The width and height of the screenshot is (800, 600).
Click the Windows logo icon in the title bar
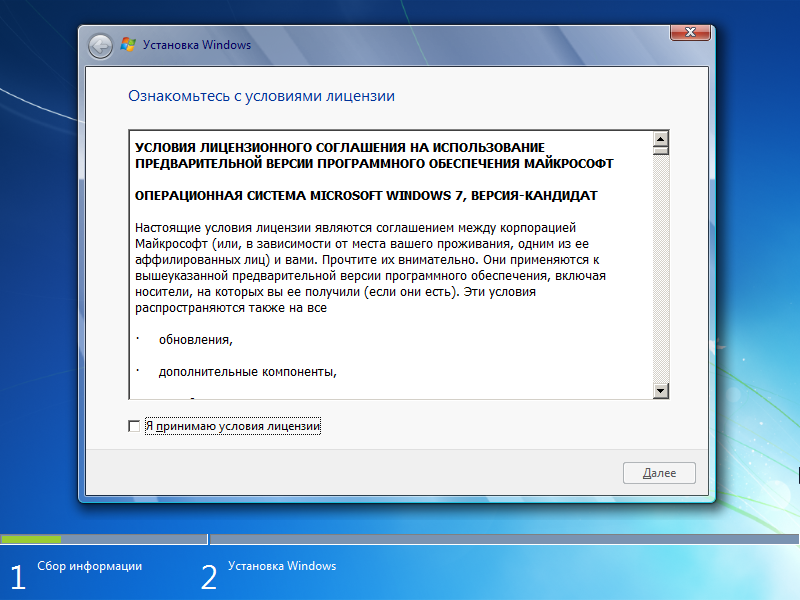pyautogui.click(x=126, y=44)
